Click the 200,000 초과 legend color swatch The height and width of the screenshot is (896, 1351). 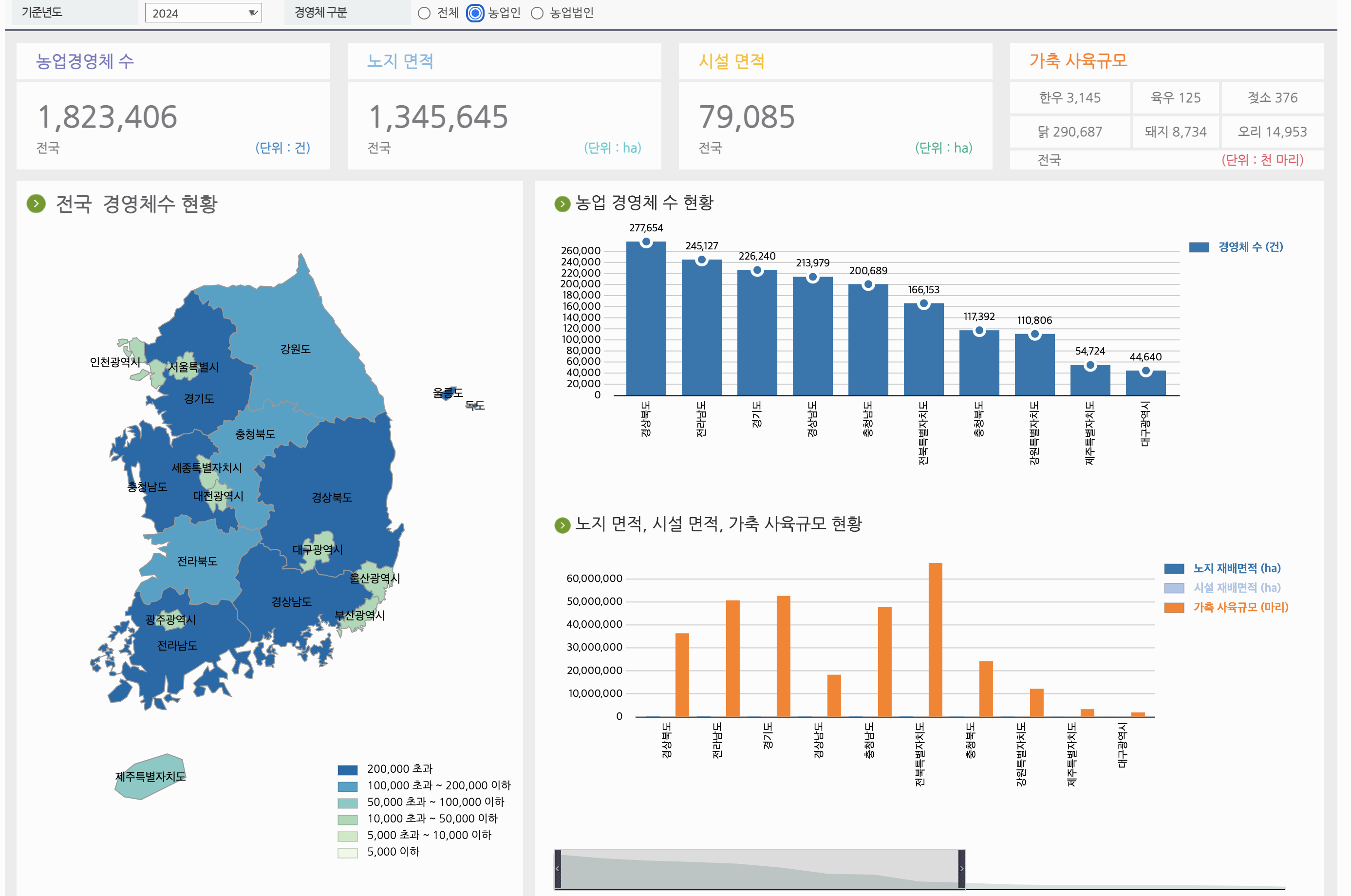point(347,770)
